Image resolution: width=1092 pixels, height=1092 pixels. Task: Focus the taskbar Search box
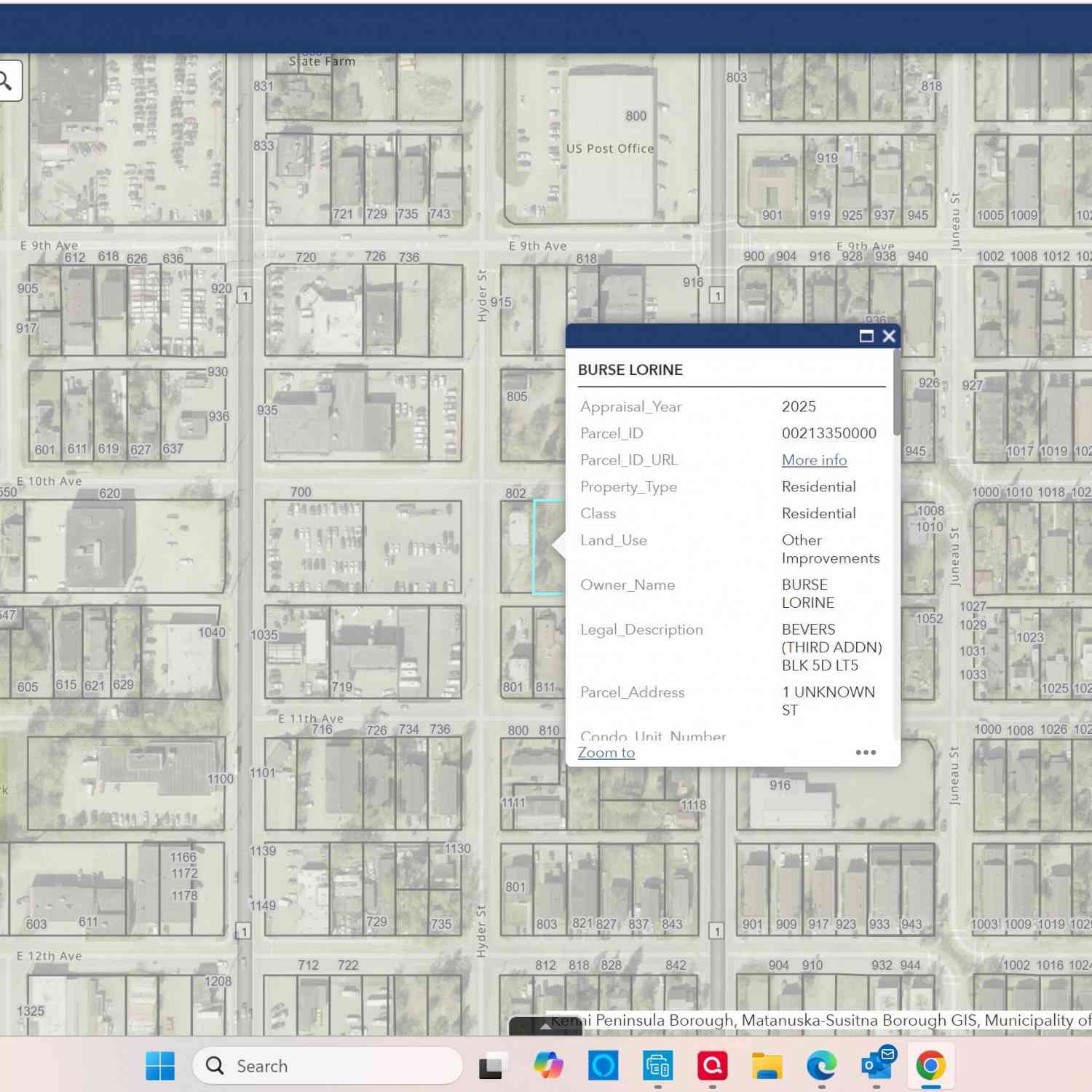(328, 1066)
